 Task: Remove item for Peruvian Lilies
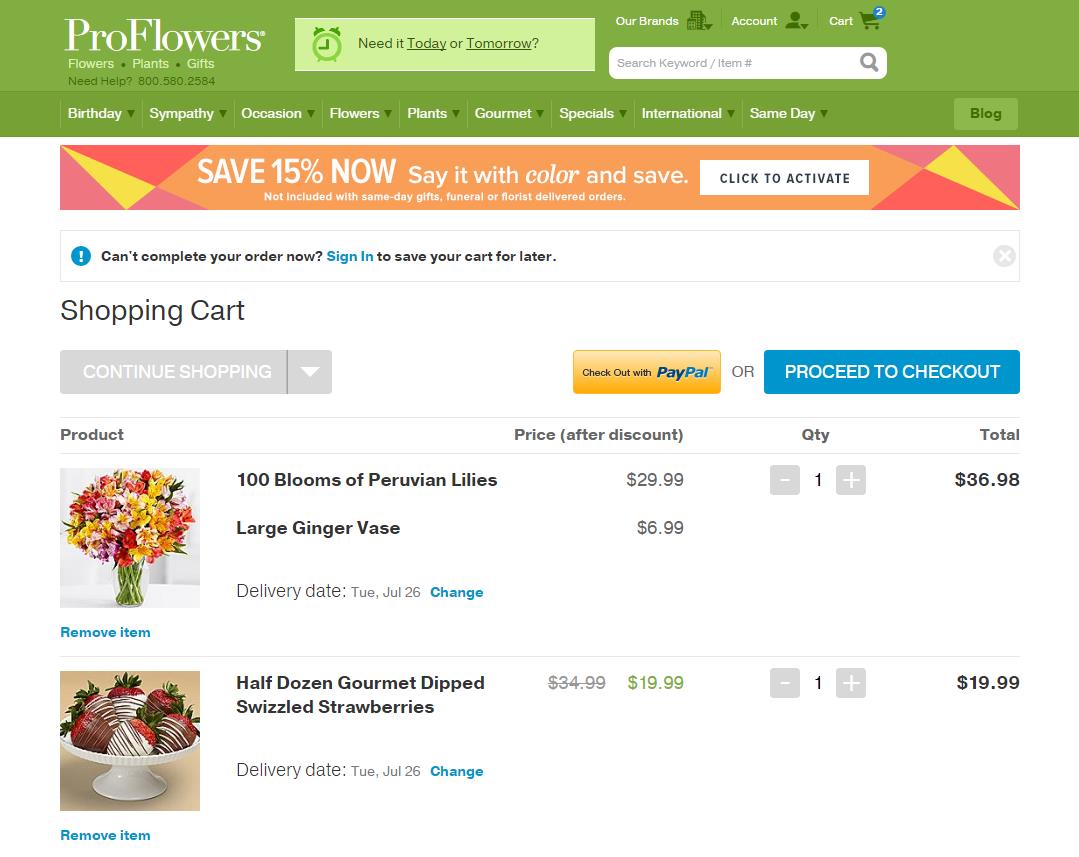[x=105, y=631]
